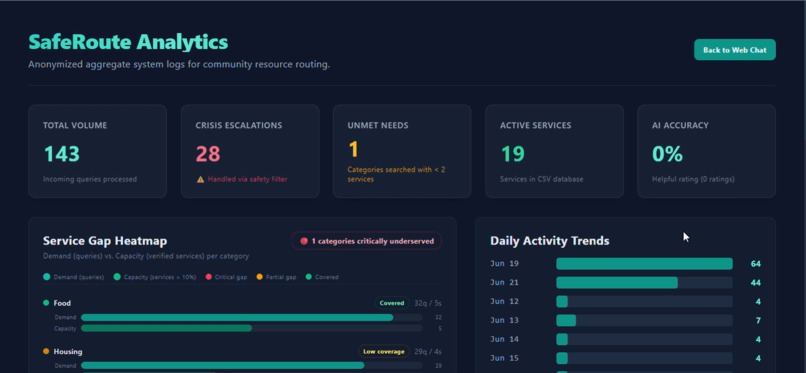
Task: Click the Service Gap Heatmap heading
Action: click(105, 241)
